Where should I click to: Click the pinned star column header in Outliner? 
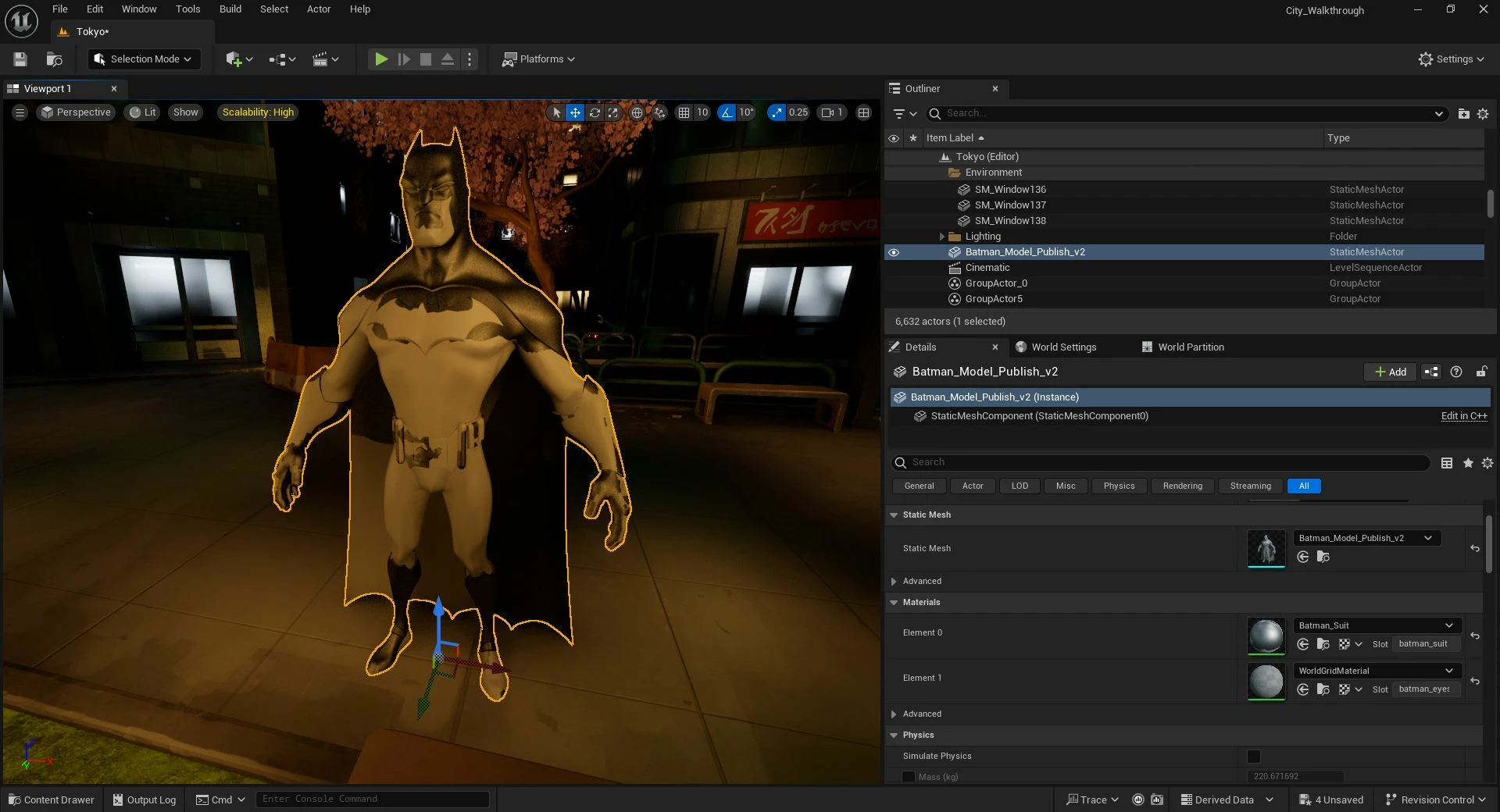click(912, 138)
